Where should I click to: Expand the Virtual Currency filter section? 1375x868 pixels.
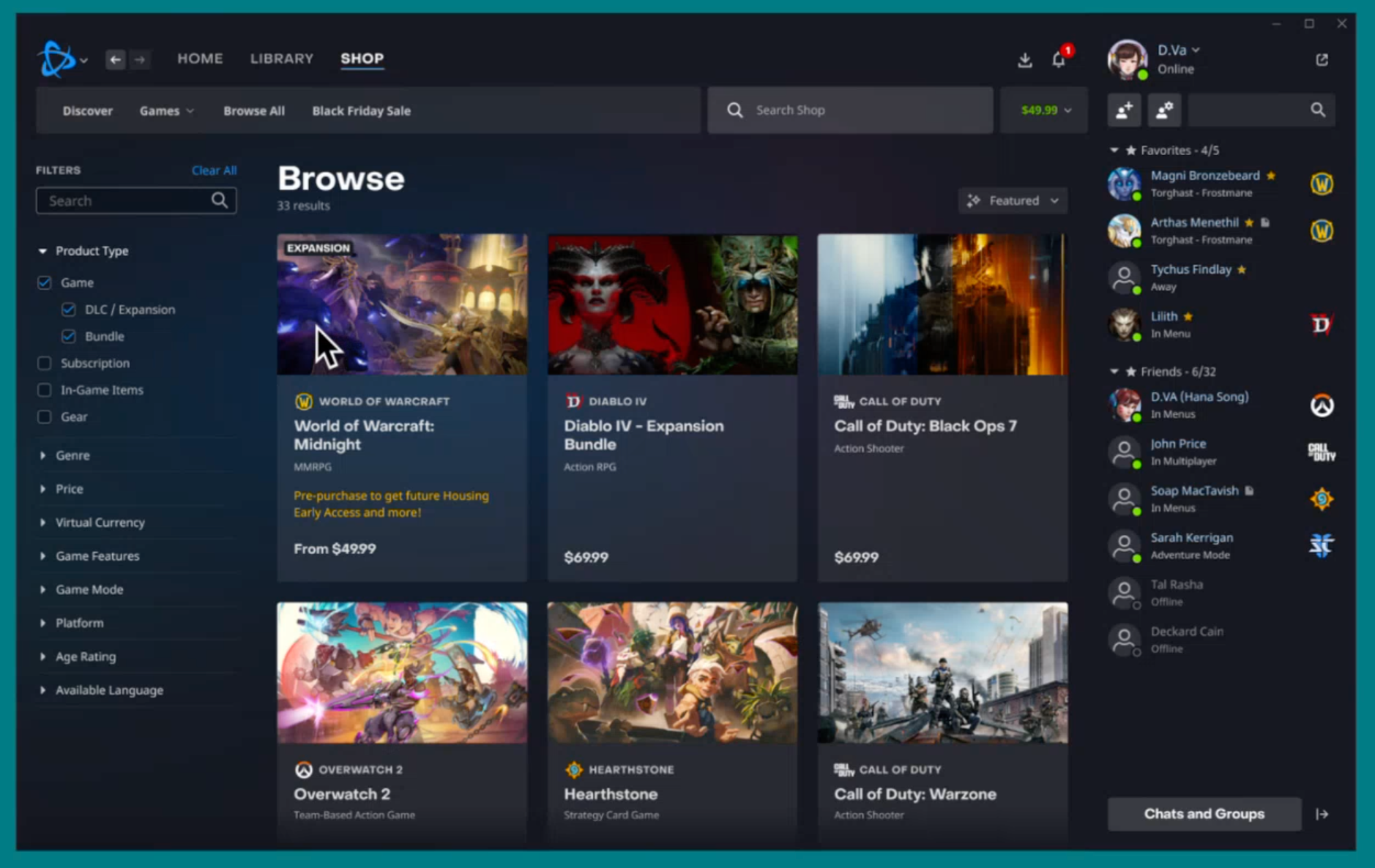click(42, 523)
